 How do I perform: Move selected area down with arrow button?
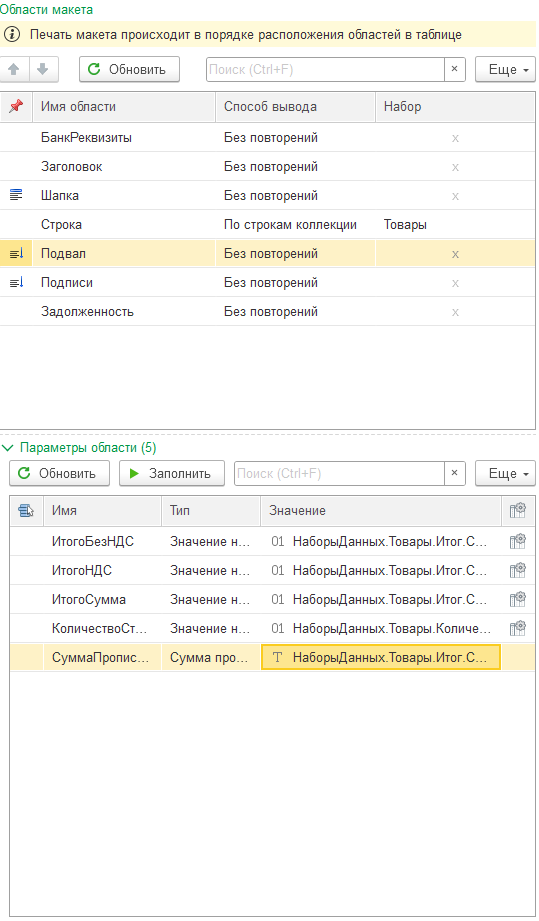pyautogui.click(x=43, y=69)
